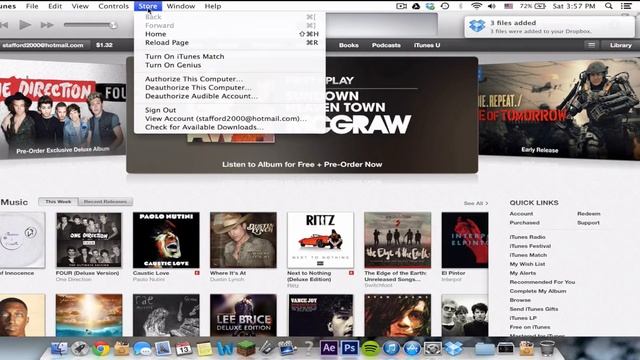Skip to next track button
The width and height of the screenshot is (640, 360).
47,25
